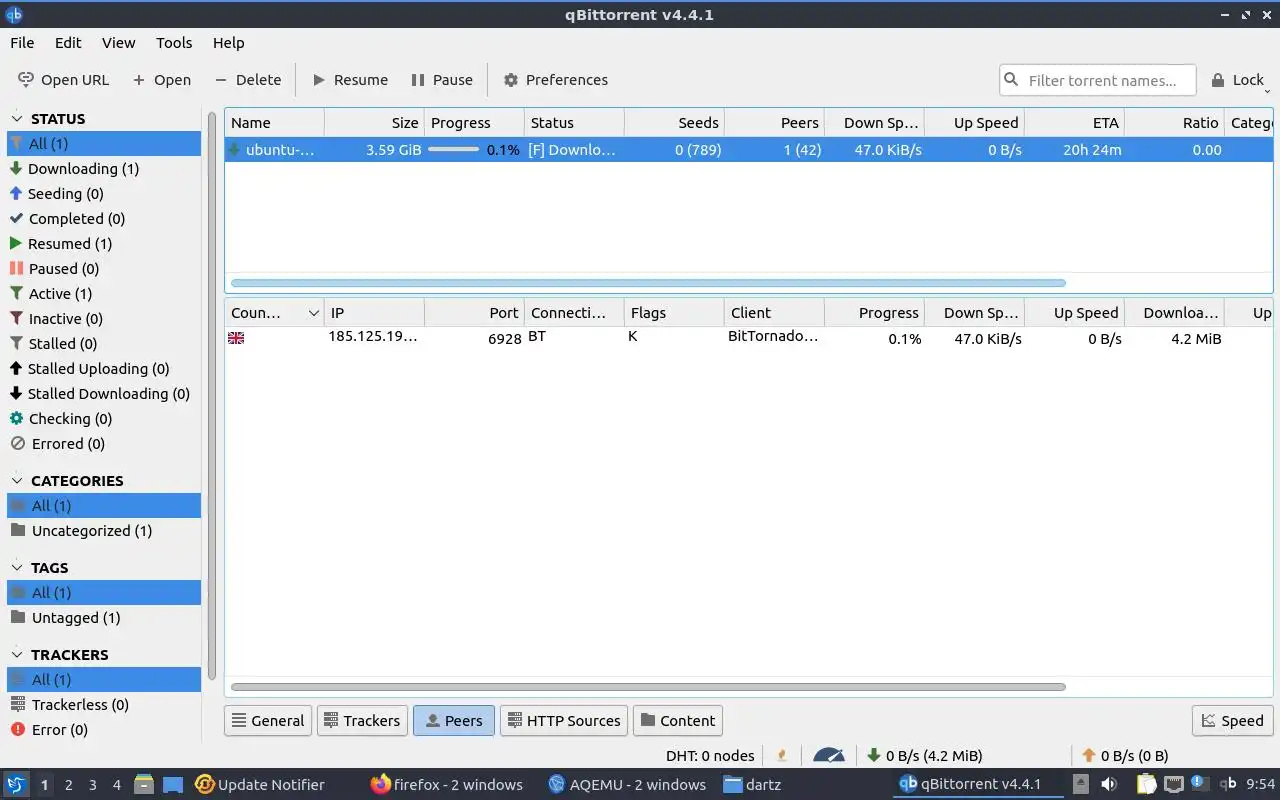Click the connection status flame icon
This screenshot has height=800, width=1280.
coord(782,756)
